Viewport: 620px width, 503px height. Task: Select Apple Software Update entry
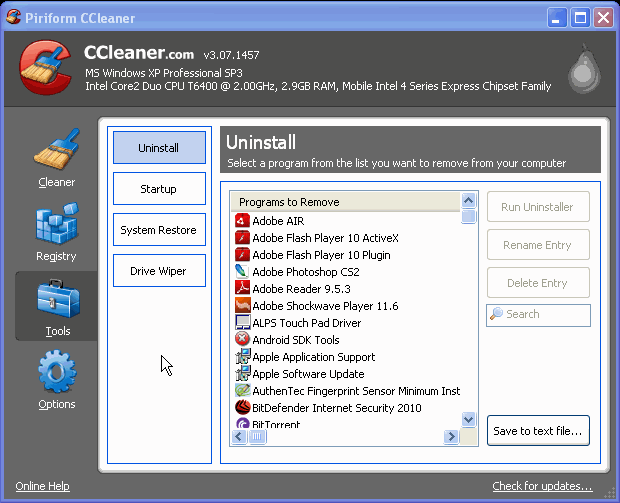click(x=308, y=374)
